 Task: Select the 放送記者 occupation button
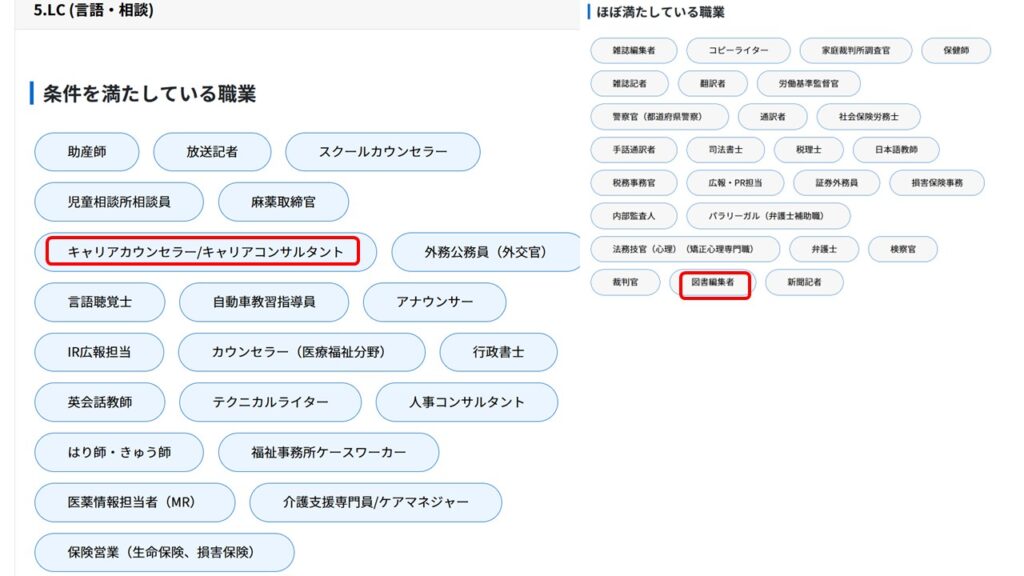[x=212, y=152]
